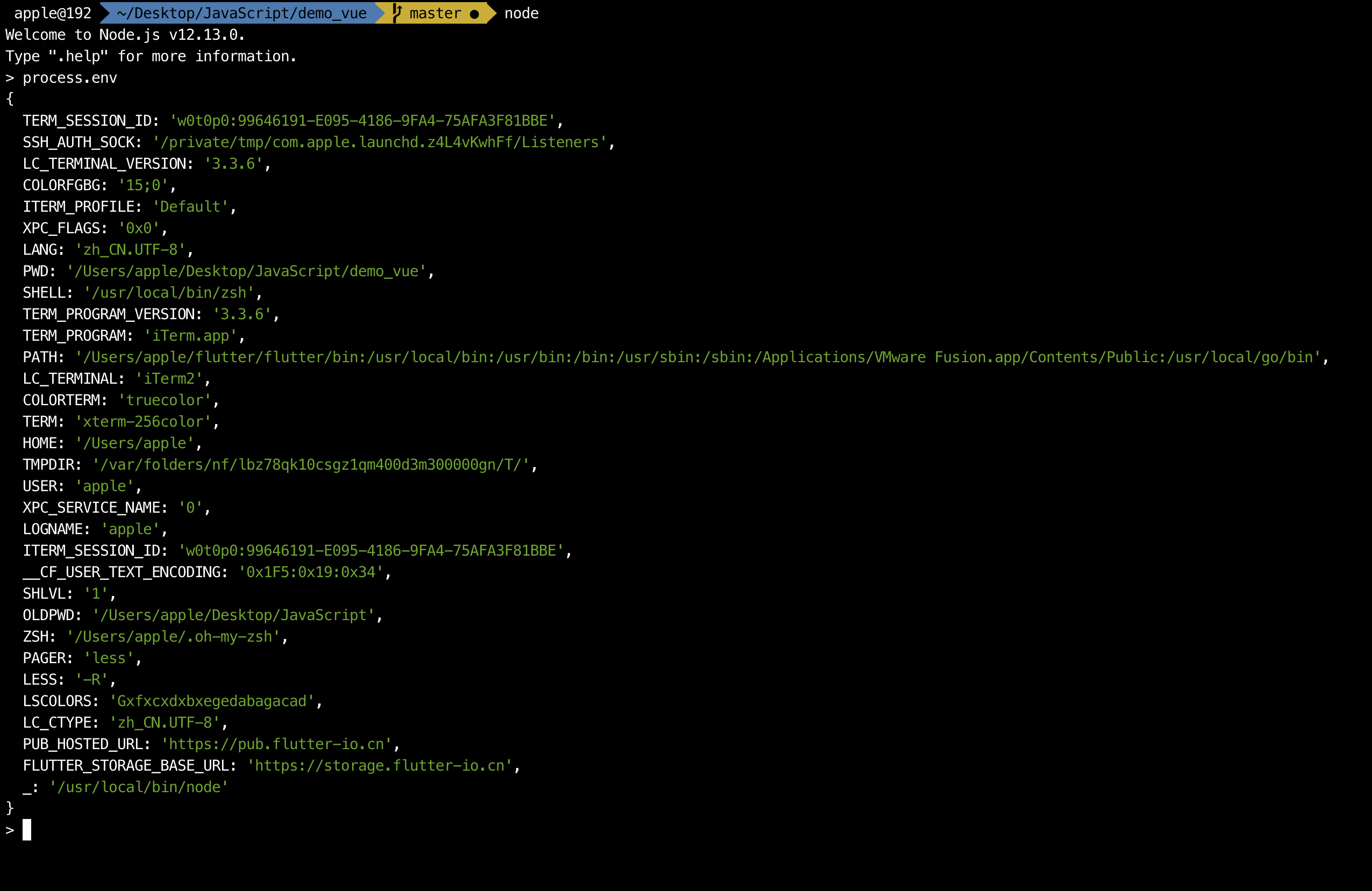
Task: Click the apple@192 user host segment
Action: (53, 13)
